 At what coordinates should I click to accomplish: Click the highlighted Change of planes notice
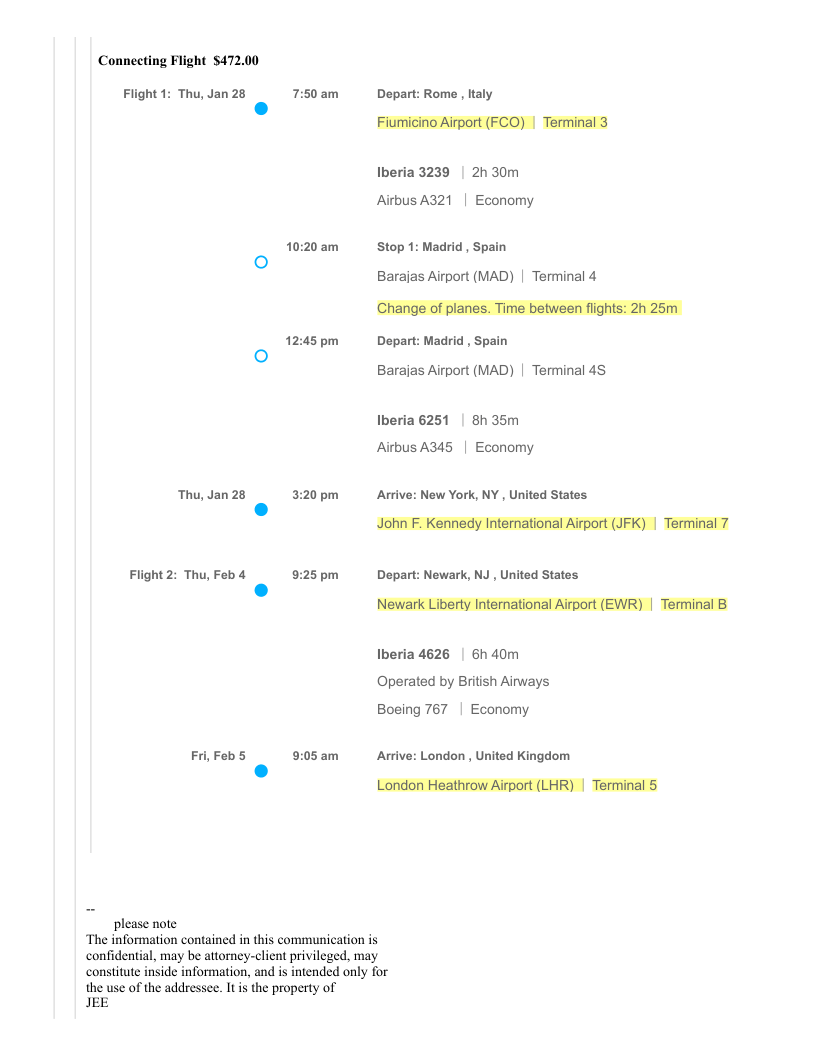[x=527, y=309]
